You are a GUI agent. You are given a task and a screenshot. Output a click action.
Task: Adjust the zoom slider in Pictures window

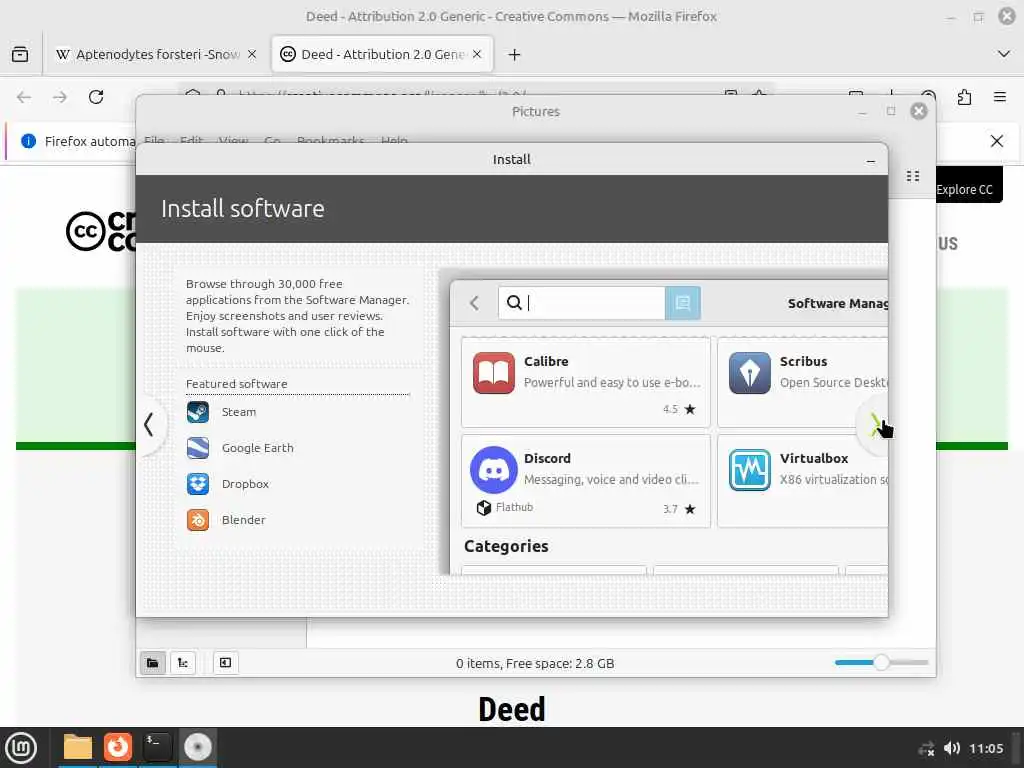pos(882,663)
